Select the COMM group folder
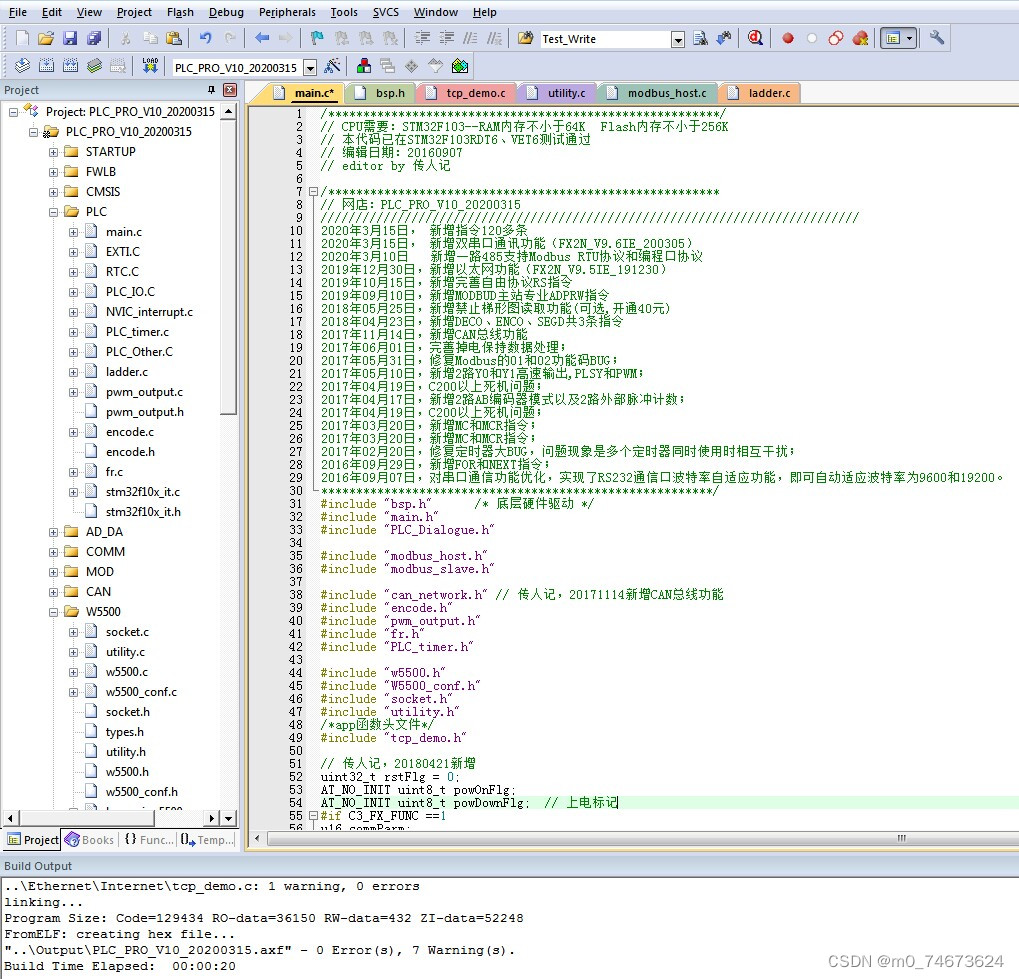The image size is (1019, 979). pos(105,552)
